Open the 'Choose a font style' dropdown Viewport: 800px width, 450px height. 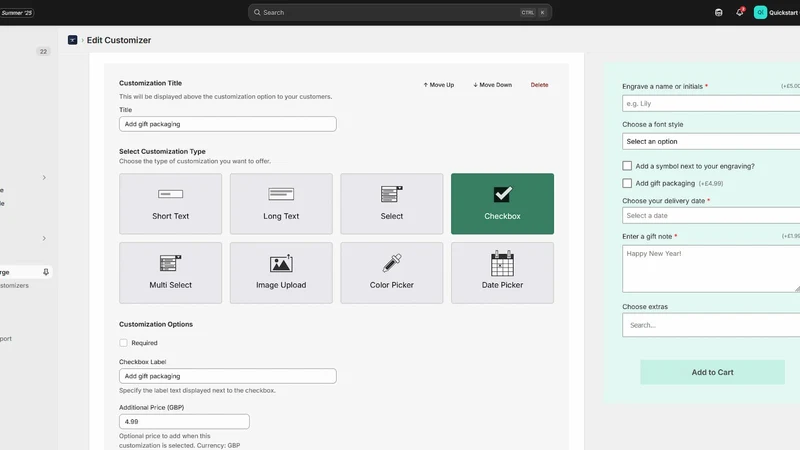pos(711,141)
